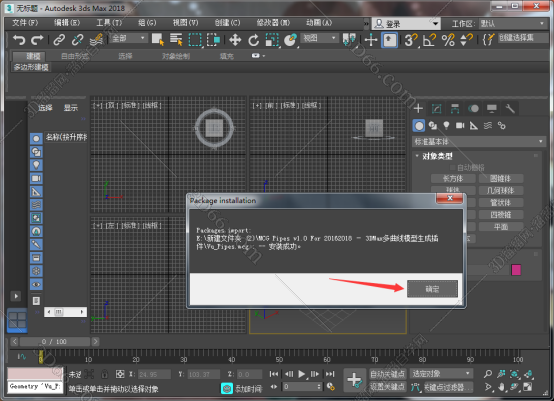554x401 pixels.
Task: Activate the Select and Rotate tool
Action: (x=253, y=40)
